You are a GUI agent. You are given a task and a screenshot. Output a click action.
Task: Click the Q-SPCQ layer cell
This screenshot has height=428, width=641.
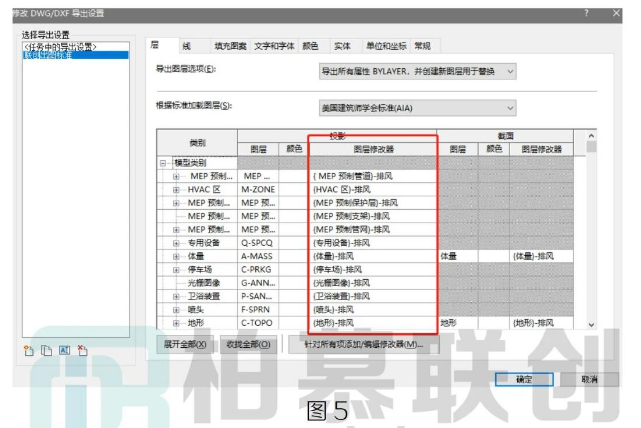pos(258,243)
